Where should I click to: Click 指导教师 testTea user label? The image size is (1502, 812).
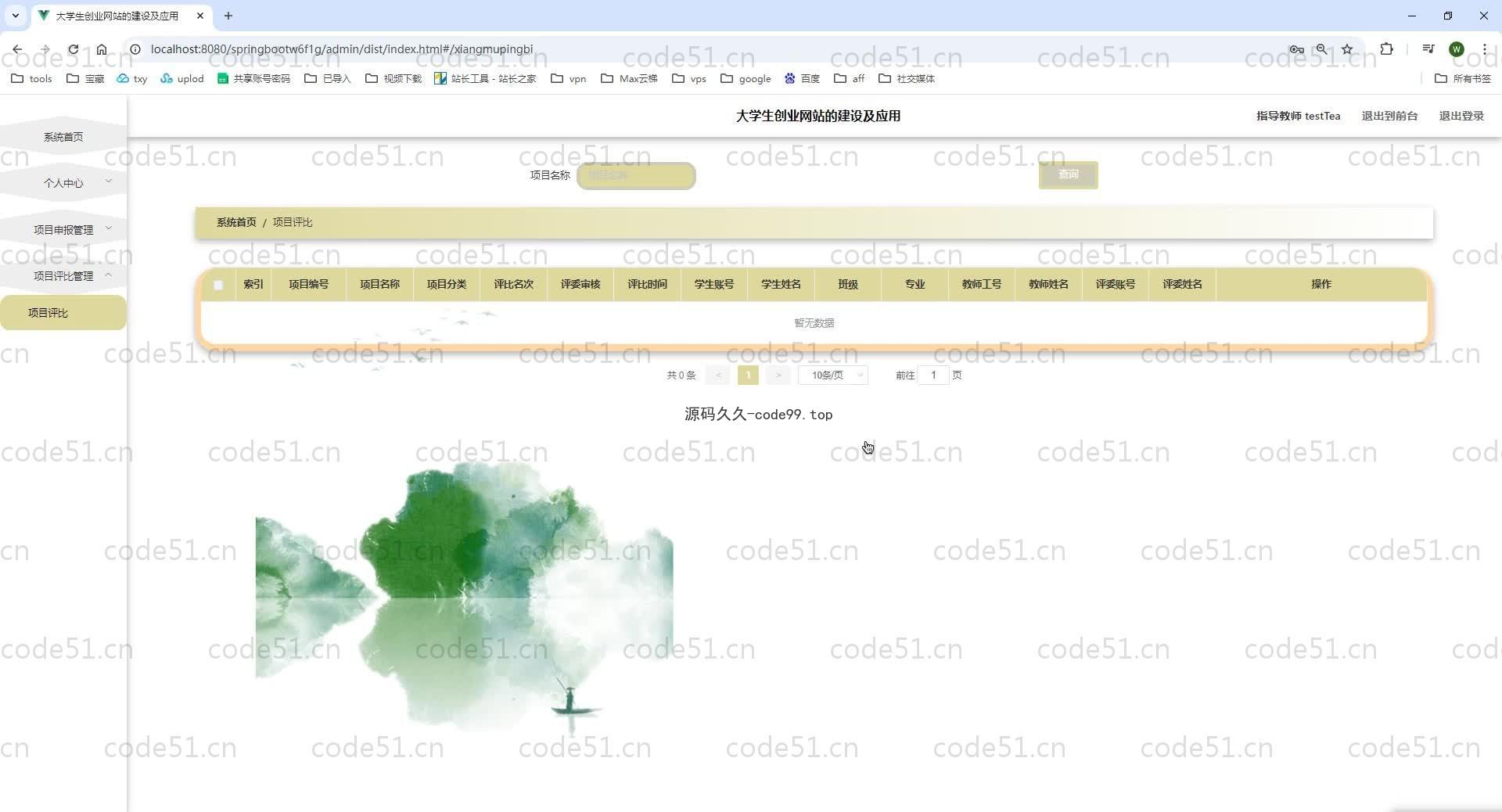click(1298, 116)
